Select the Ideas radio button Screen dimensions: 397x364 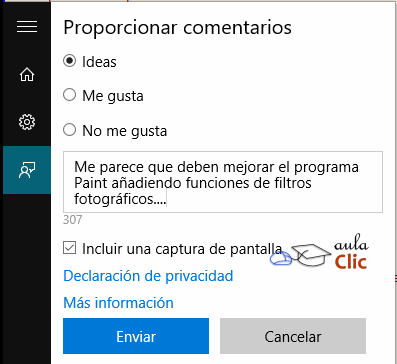coord(70,61)
